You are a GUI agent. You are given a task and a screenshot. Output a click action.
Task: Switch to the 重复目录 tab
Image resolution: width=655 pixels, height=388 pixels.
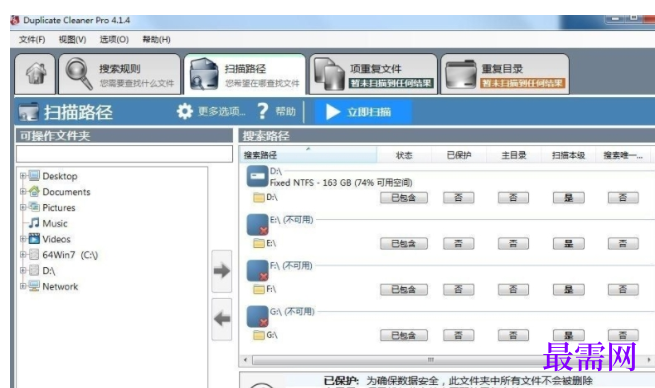pyautogui.click(x=505, y=74)
